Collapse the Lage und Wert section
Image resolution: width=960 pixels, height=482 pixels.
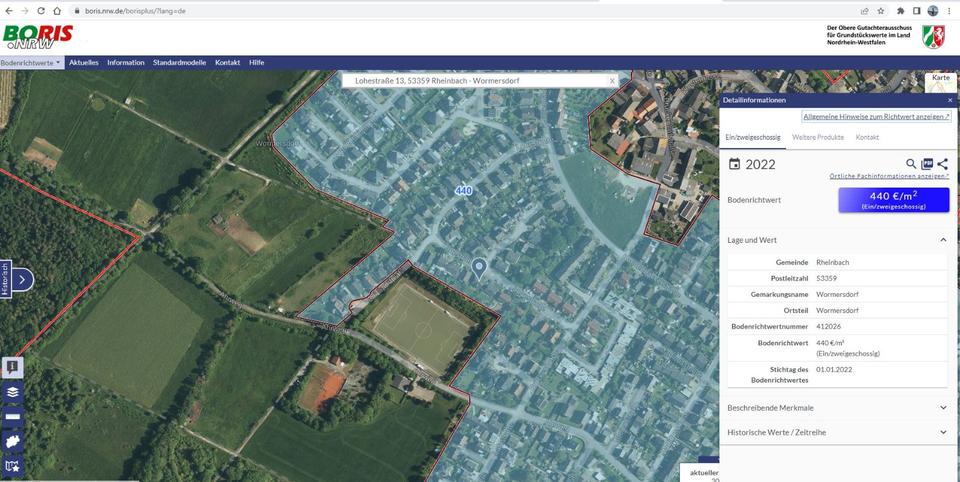point(942,240)
